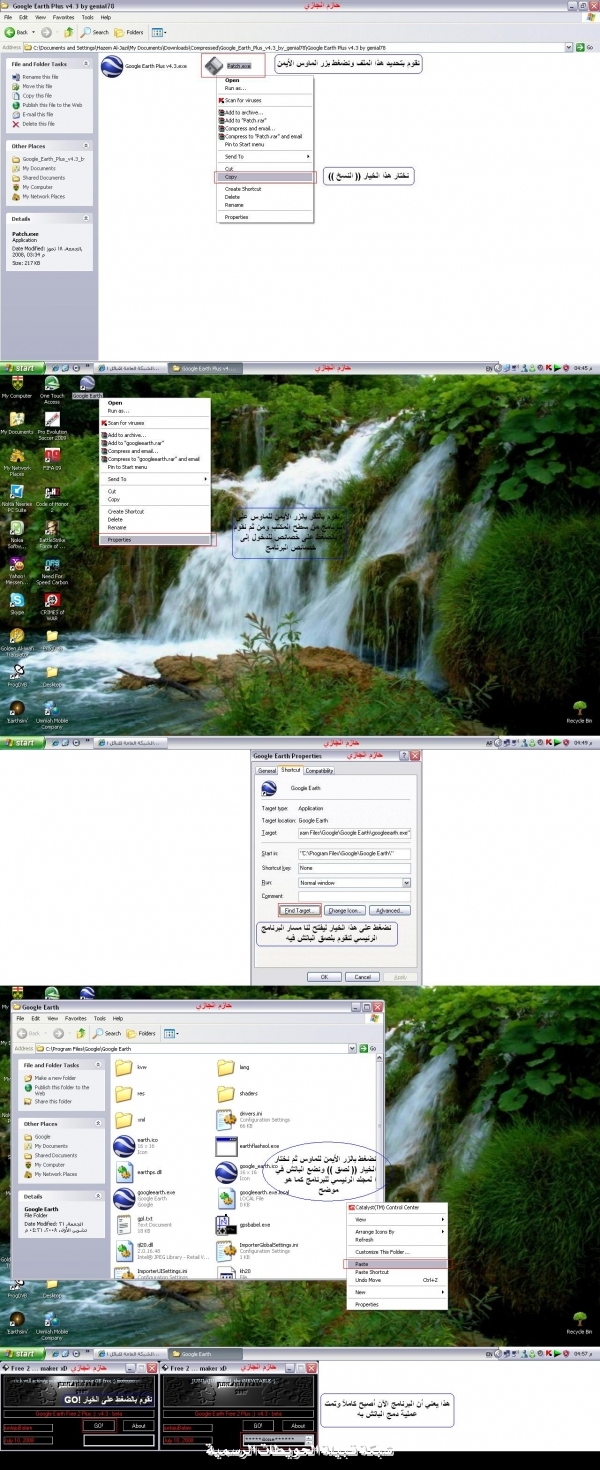Click Advanced... button in Properties dialog

(x=389, y=911)
